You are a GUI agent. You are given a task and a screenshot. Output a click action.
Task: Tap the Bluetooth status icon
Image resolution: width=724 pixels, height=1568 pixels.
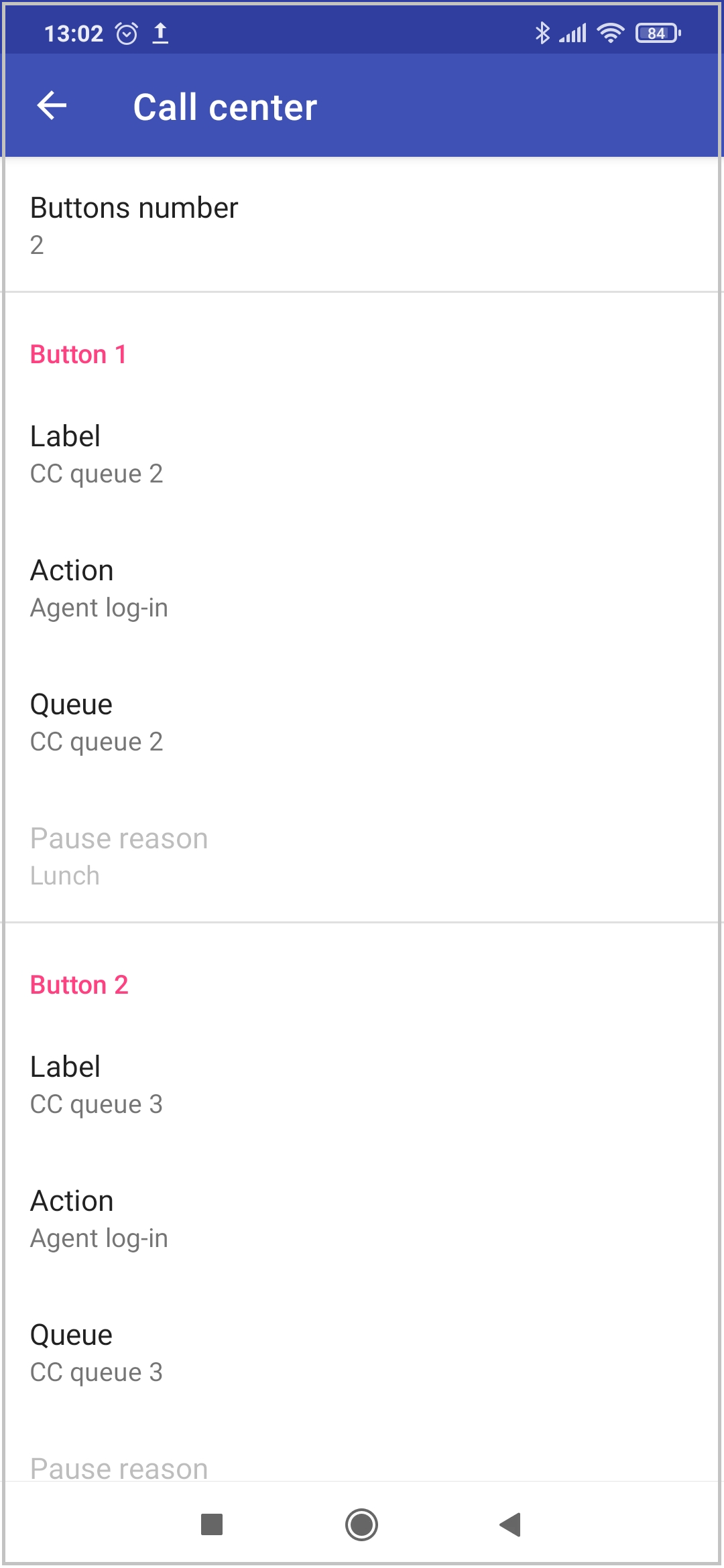point(542,33)
